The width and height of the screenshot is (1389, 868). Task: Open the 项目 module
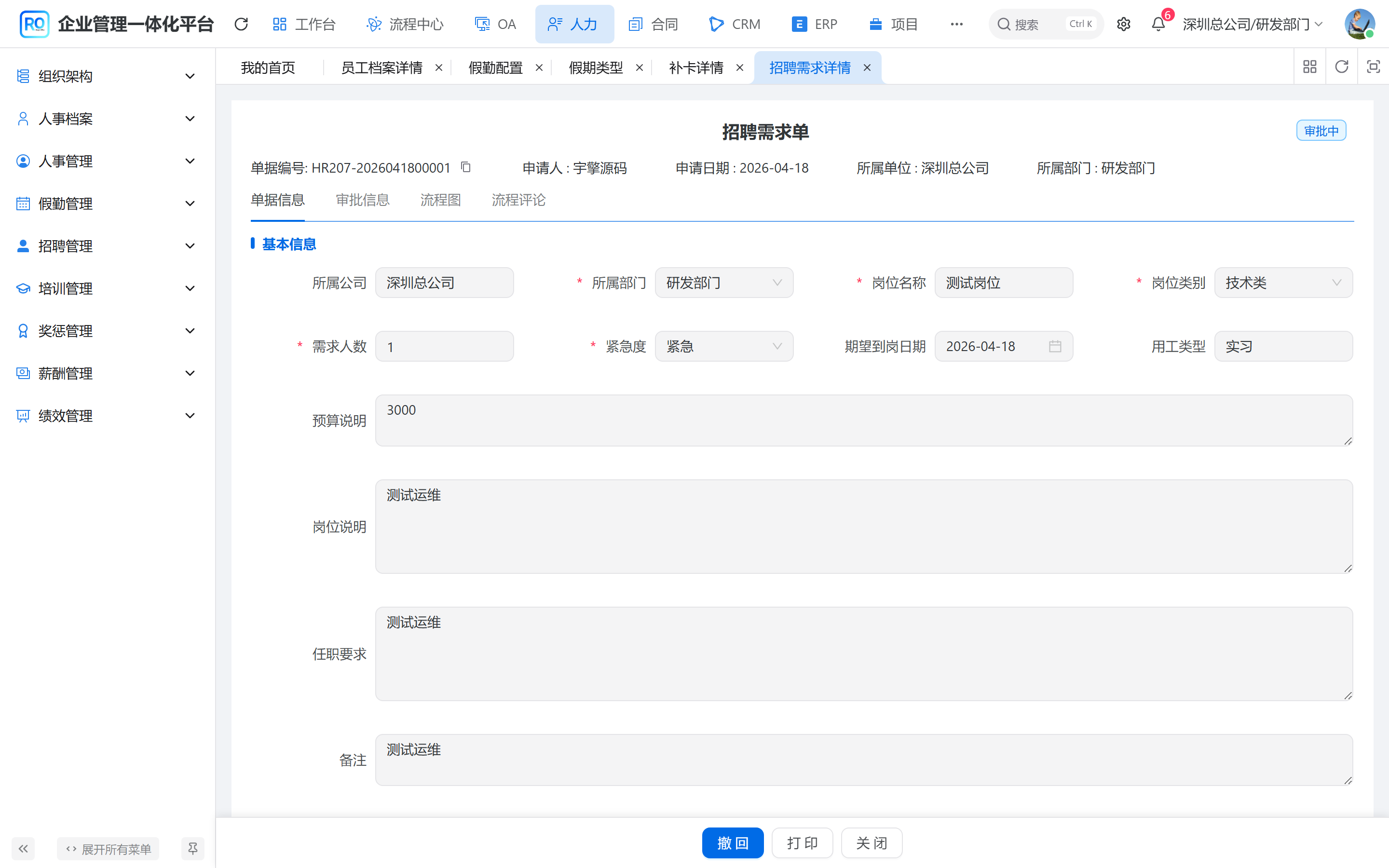tap(893, 24)
